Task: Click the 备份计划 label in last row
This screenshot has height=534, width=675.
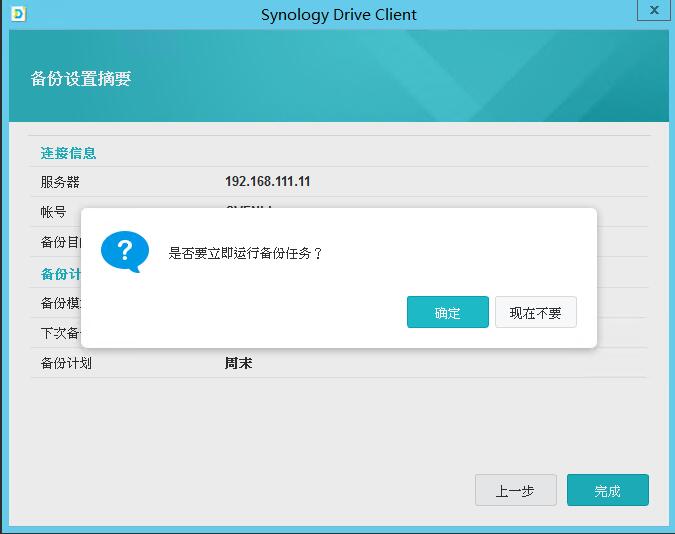Action: point(66,363)
